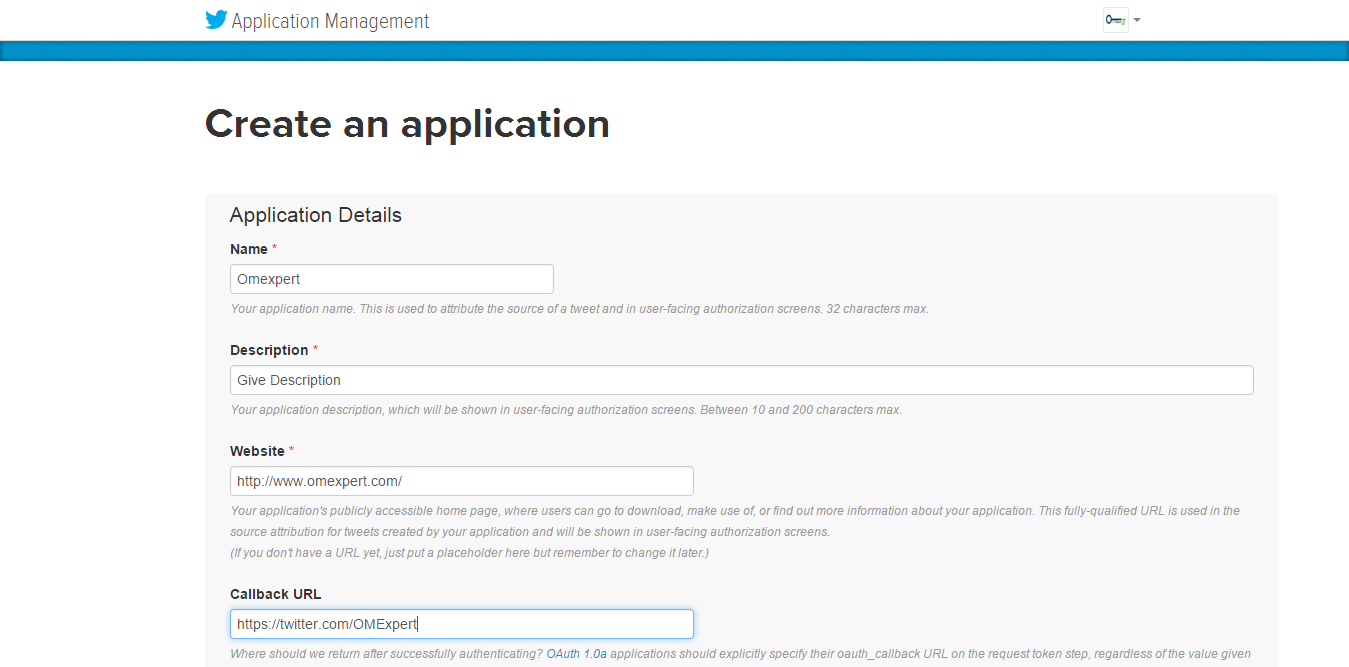Focus the Description input field
Viewport: 1349px width, 667px height.
pyautogui.click(x=742, y=380)
